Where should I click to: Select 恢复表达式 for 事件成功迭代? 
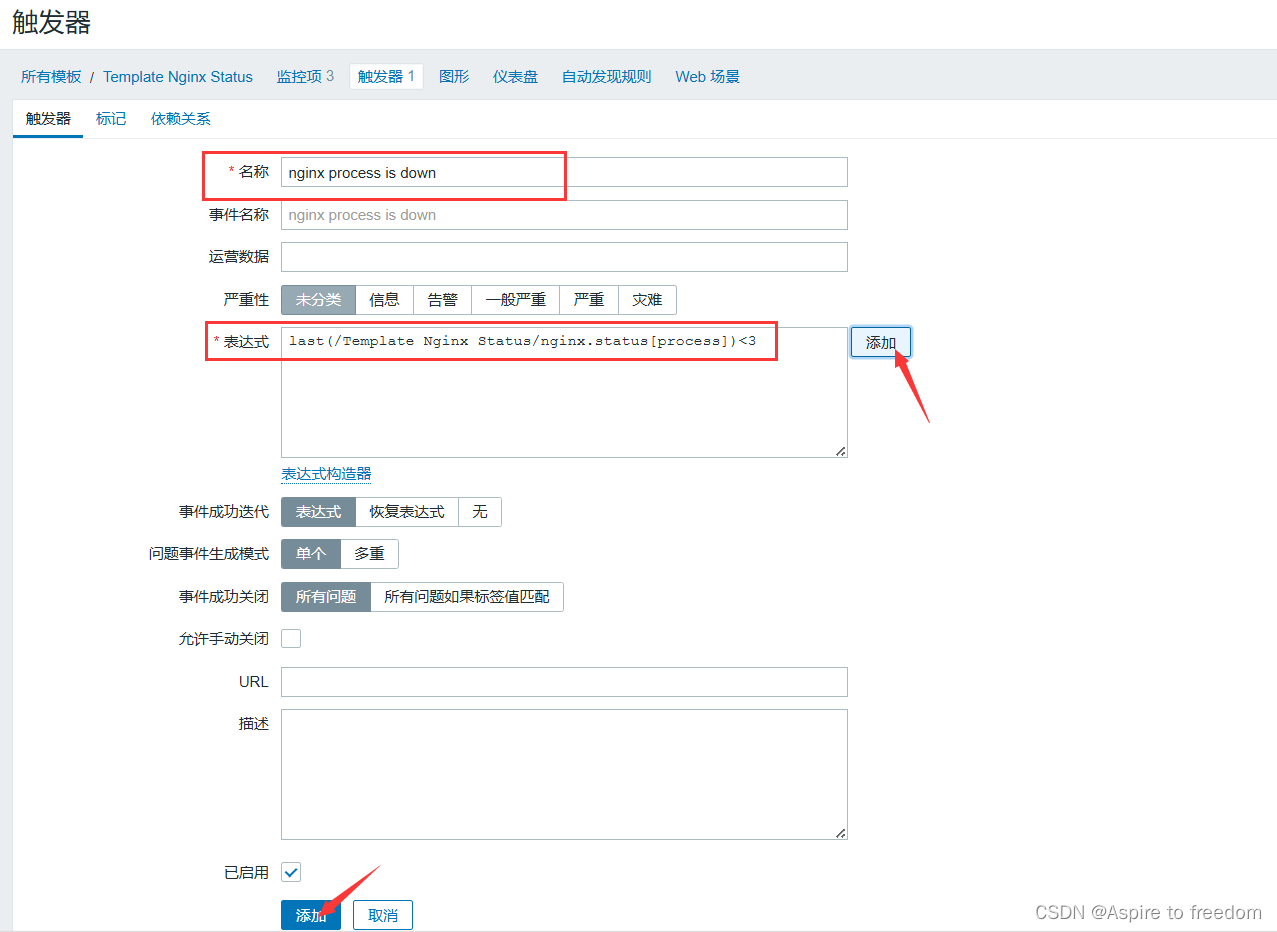407,512
